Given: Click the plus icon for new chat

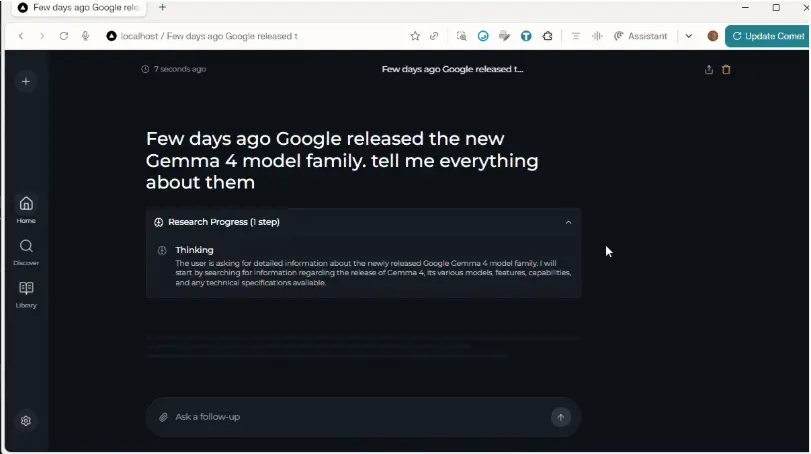Looking at the screenshot, I should click(26, 82).
